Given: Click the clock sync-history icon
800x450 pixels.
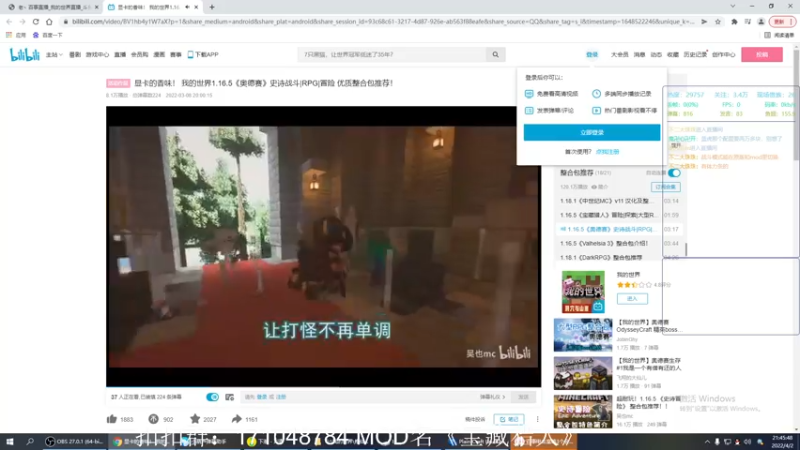Looking at the screenshot, I should 596,94.
